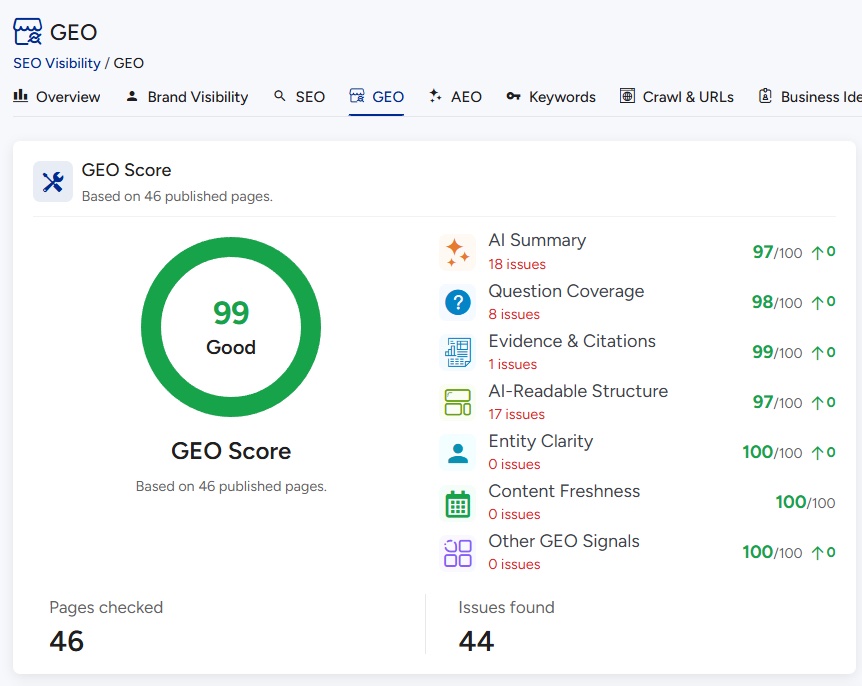Click the up arrow beside Entity Clarity score
This screenshot has height=686, width=862.
pyautogui.click(x=817, y=452)
